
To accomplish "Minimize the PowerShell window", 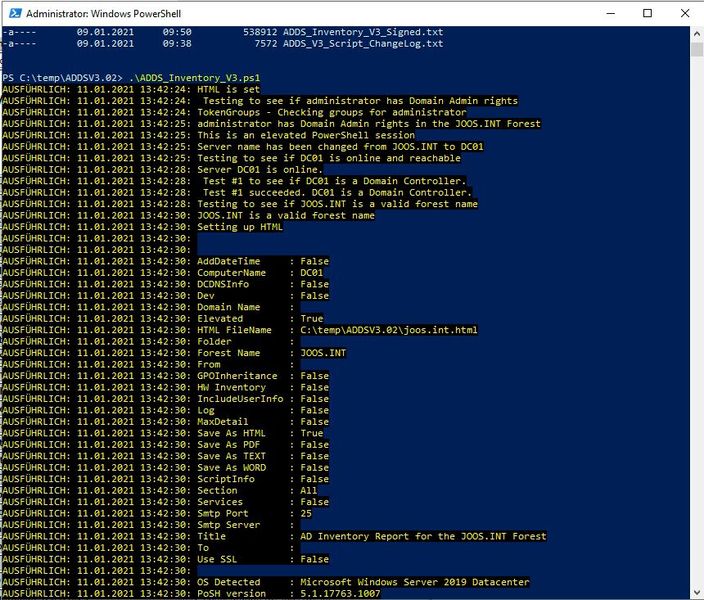I will (610, 13).
